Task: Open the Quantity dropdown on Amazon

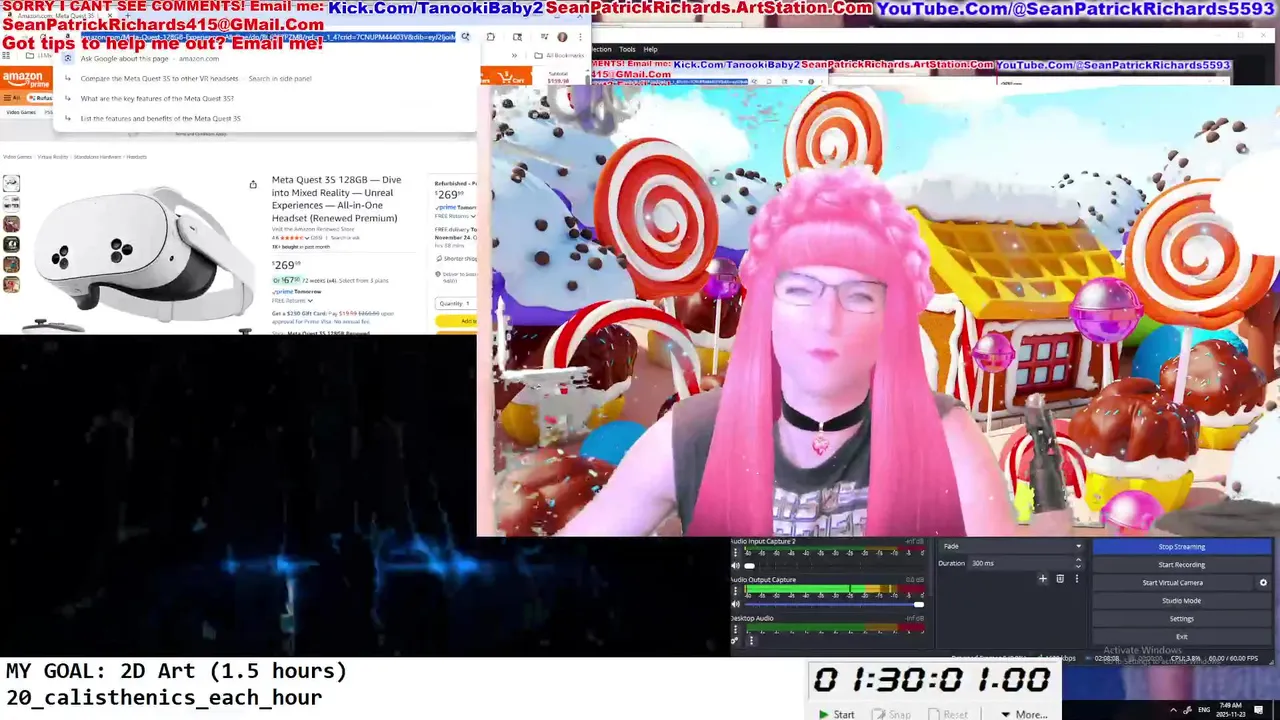Action: (456, 303)
